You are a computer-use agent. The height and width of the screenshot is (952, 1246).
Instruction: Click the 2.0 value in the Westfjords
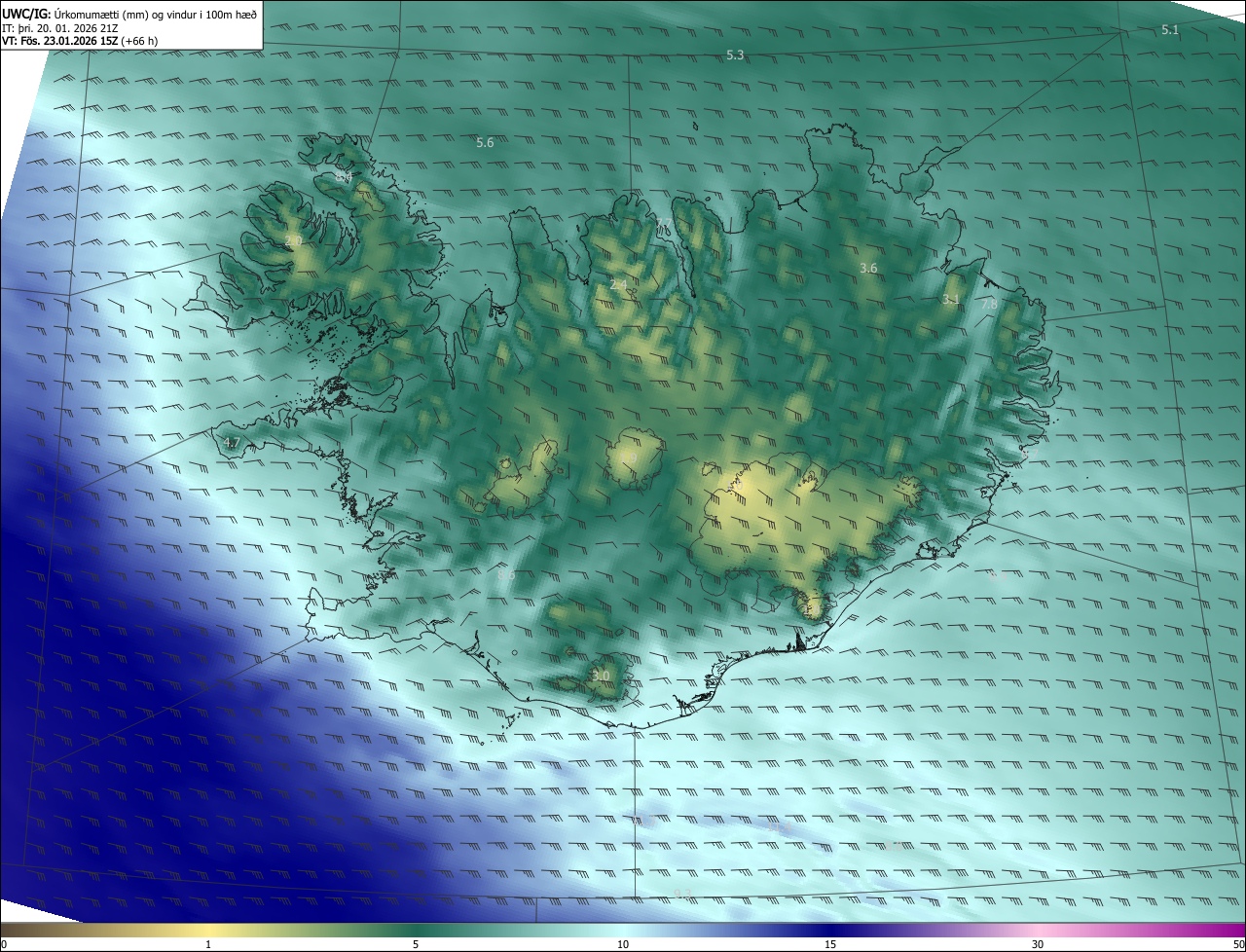293,240
